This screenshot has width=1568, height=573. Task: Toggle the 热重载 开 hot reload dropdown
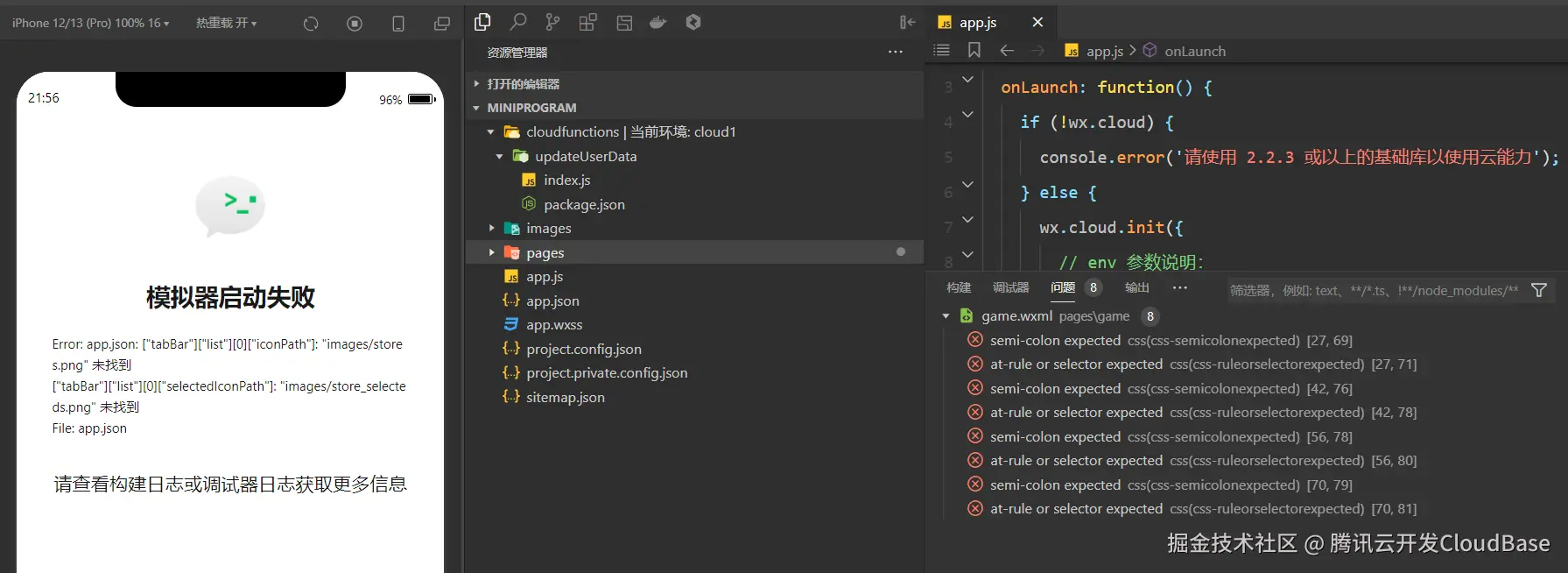[226, 23]
